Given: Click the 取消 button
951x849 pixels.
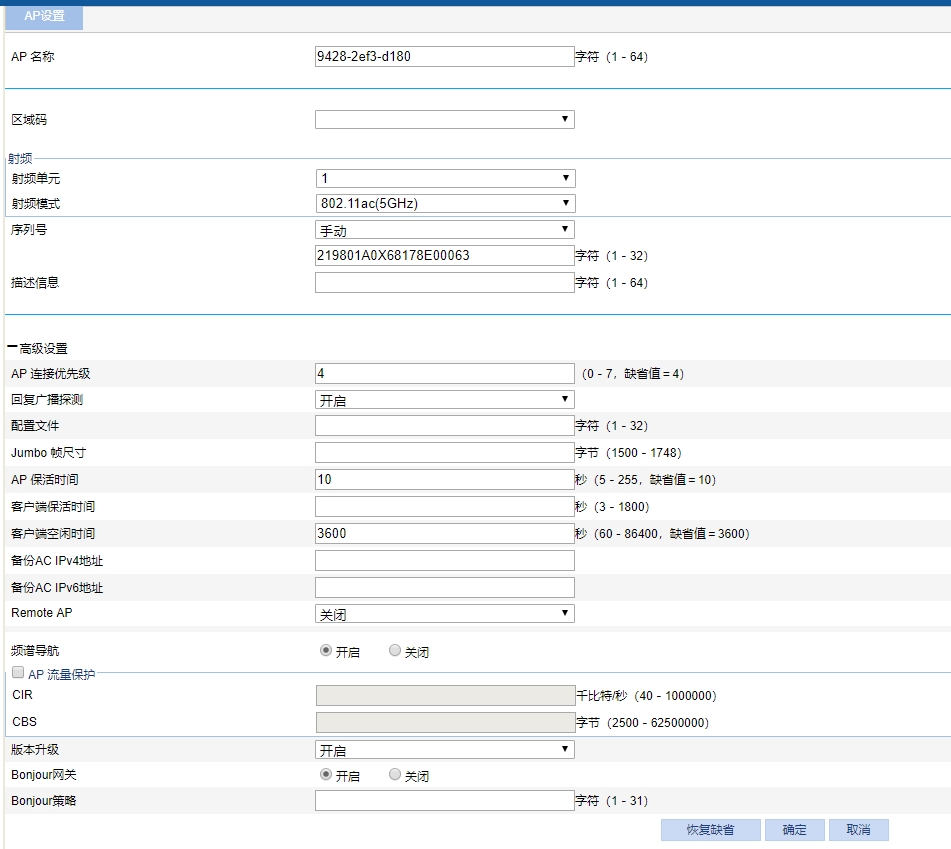Looking at the screenshot, I should pyautogui.click(x=858, y=830).
